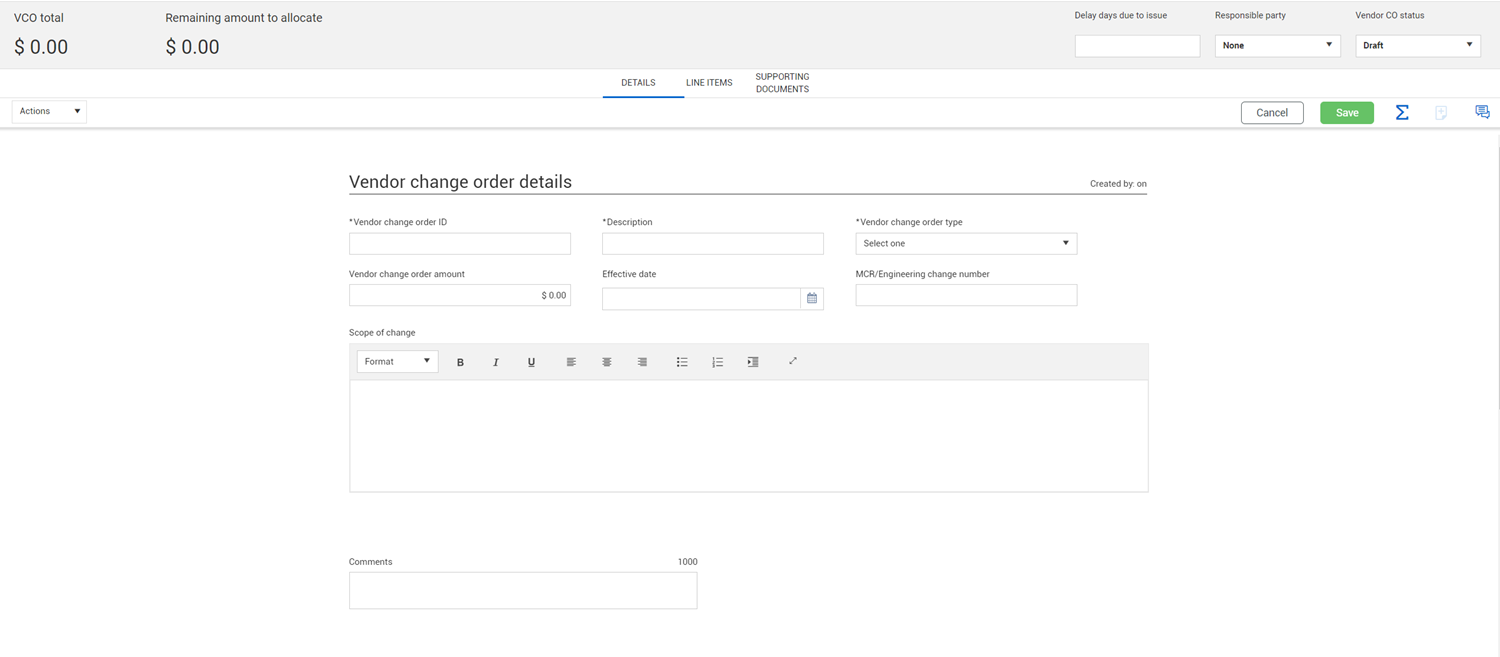The width and height of the screenshot is (1500, 657).
Task: Insert a numbered list
Action: point(717,362)
